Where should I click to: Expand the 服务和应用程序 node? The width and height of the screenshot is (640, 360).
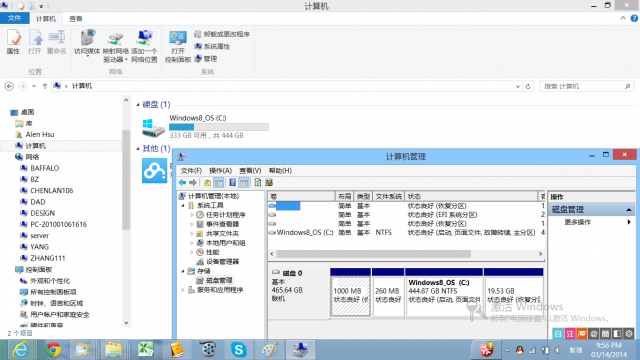click(x=183, y=290)
